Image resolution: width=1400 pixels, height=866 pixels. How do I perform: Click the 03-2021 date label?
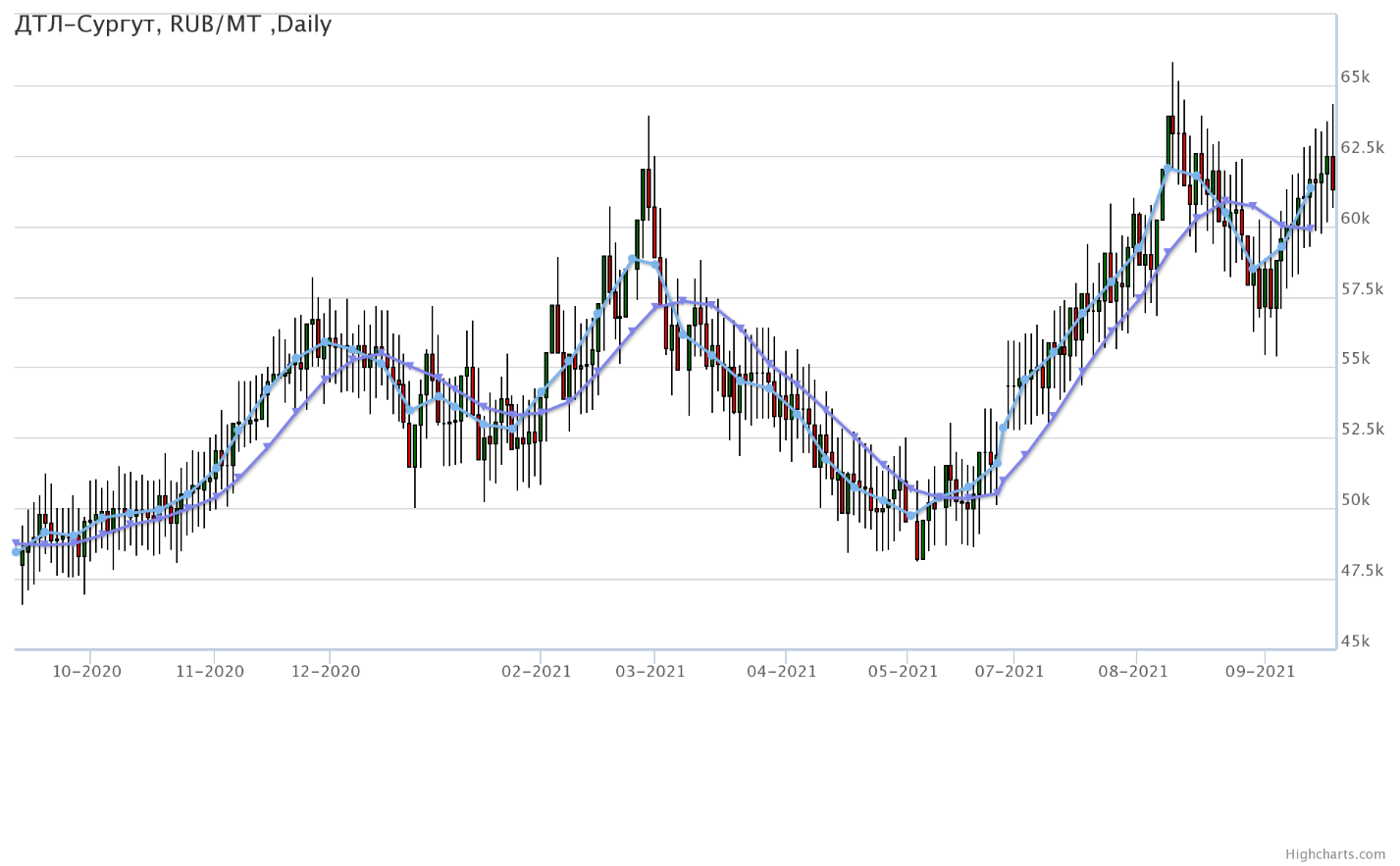pyautogui.click(x=650, y=672)
